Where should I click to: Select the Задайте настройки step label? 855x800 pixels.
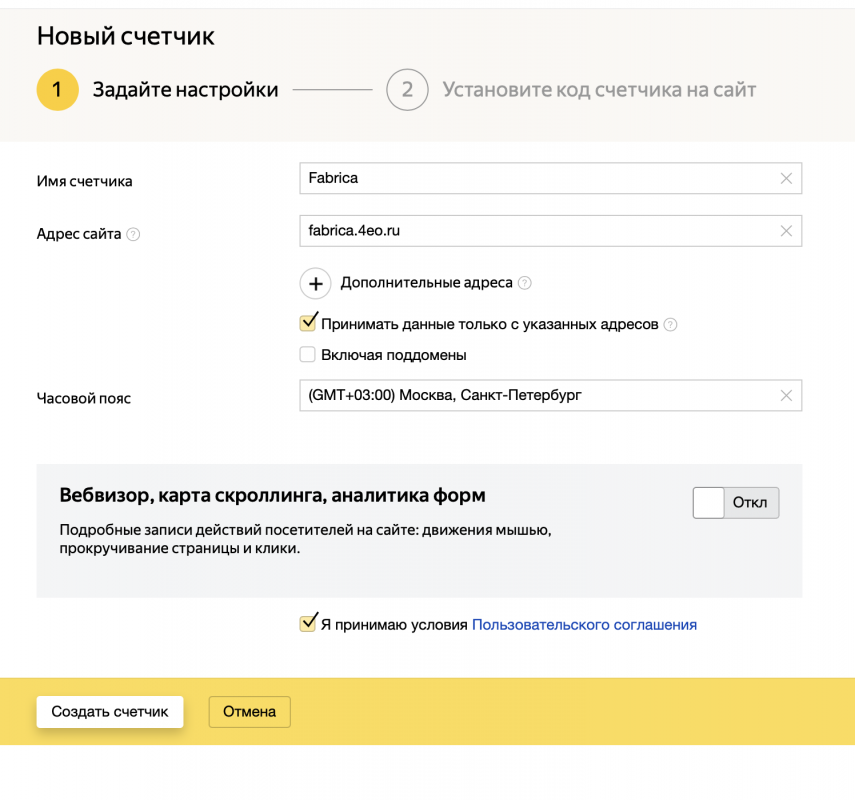(x=185, y=90)
